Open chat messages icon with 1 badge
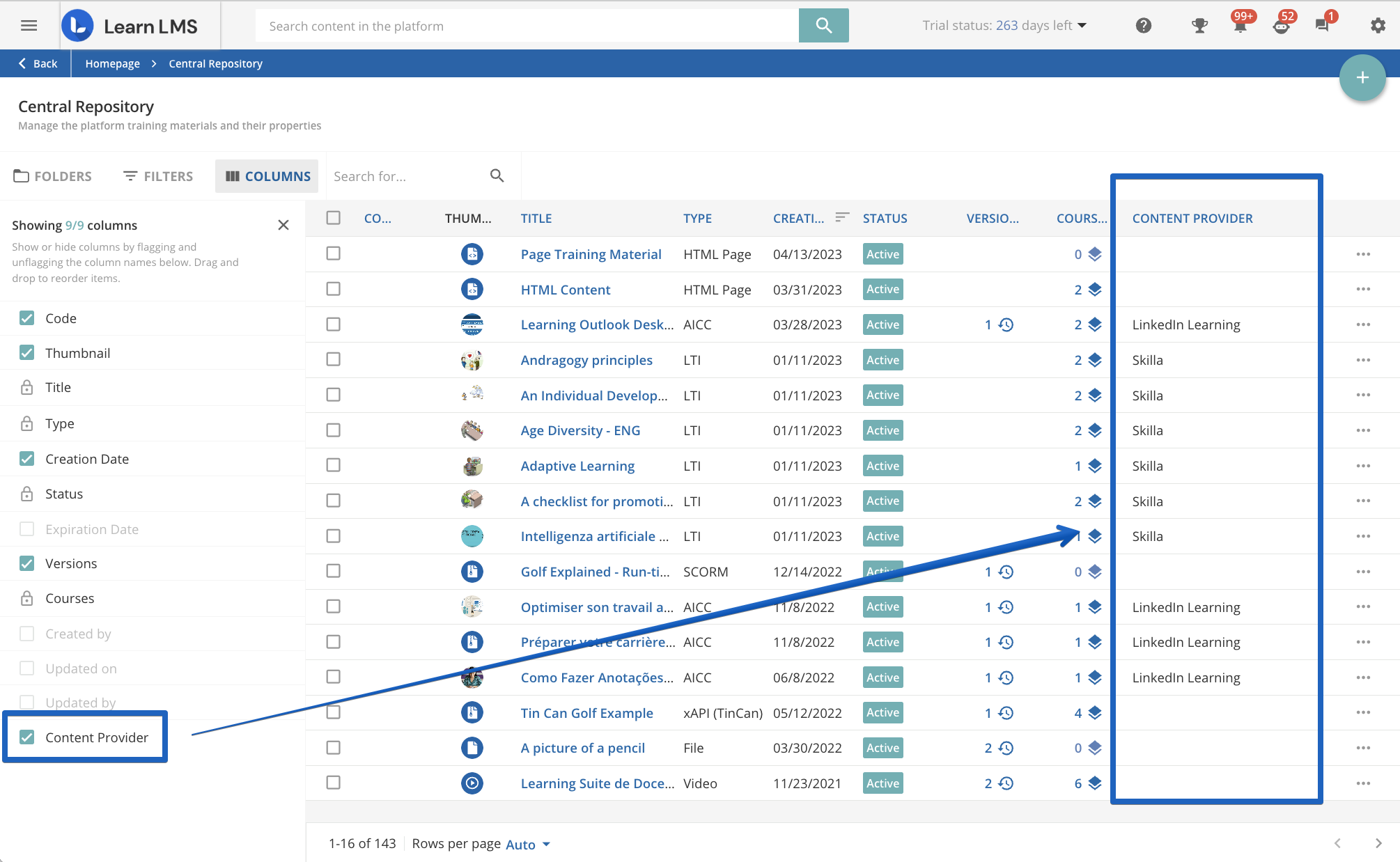The width and height of the screenshot is (1400, 862). [x=1323, y=24]
